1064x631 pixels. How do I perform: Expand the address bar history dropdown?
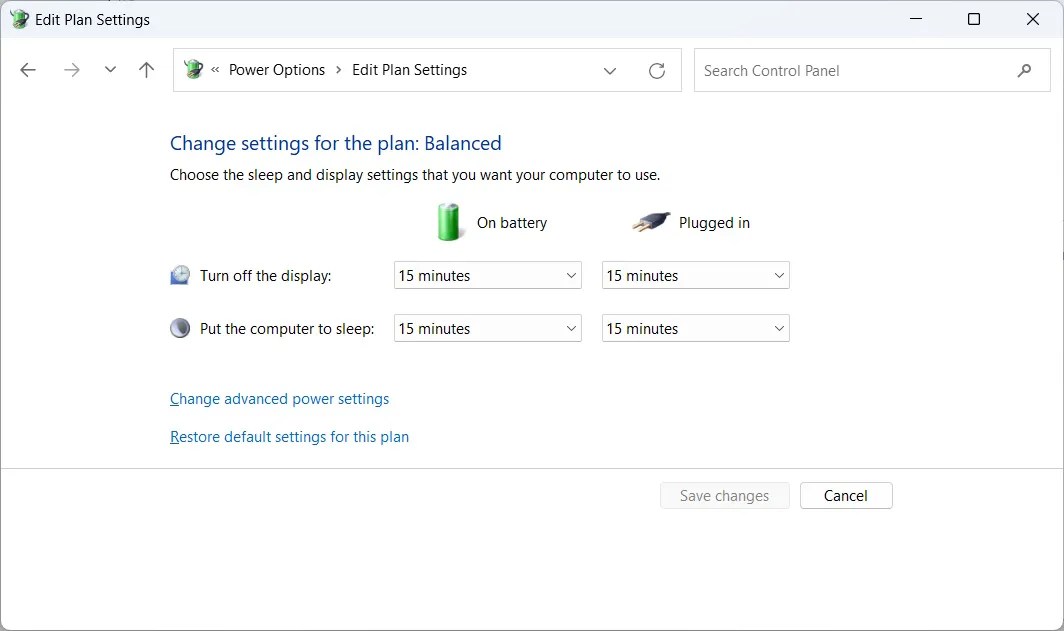coord(610,70)
